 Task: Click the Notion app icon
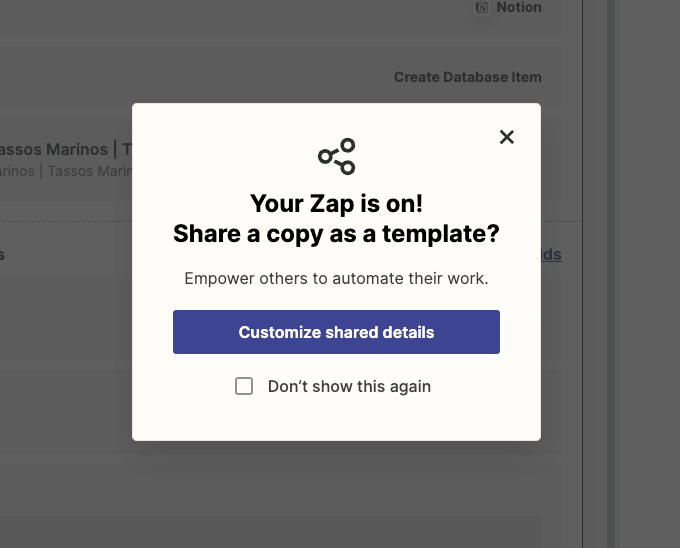click(x=482, y=7)
